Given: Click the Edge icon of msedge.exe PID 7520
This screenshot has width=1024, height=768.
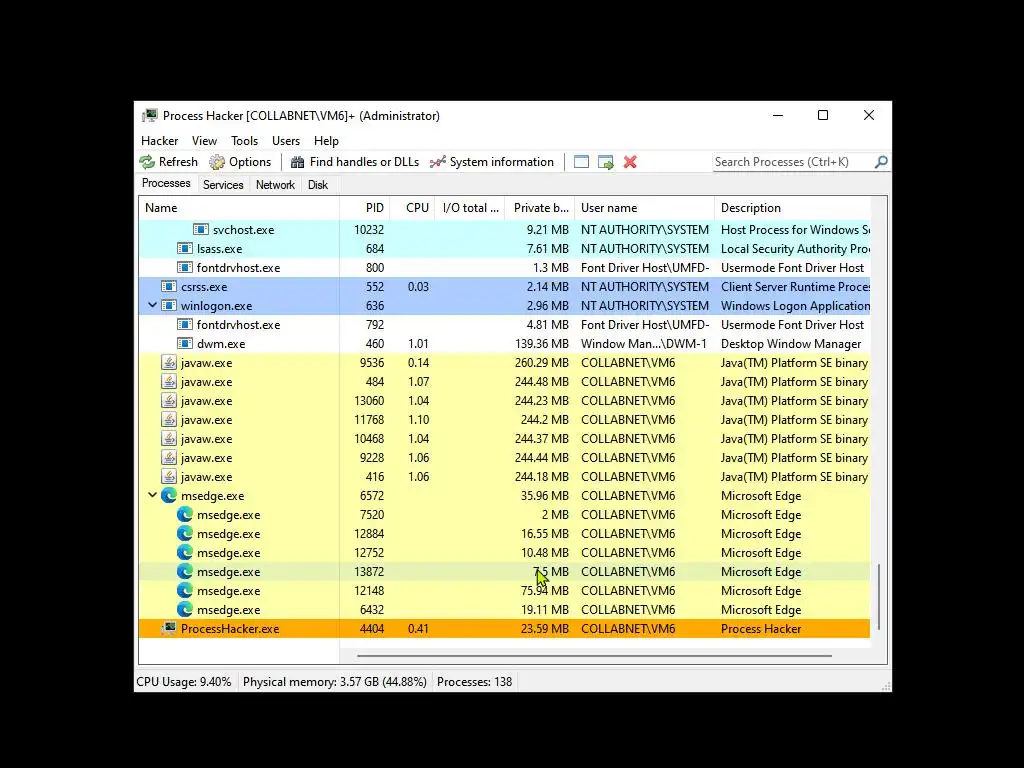Looking at the screenshot, I should pyautogui.click(x=185, y=515).
